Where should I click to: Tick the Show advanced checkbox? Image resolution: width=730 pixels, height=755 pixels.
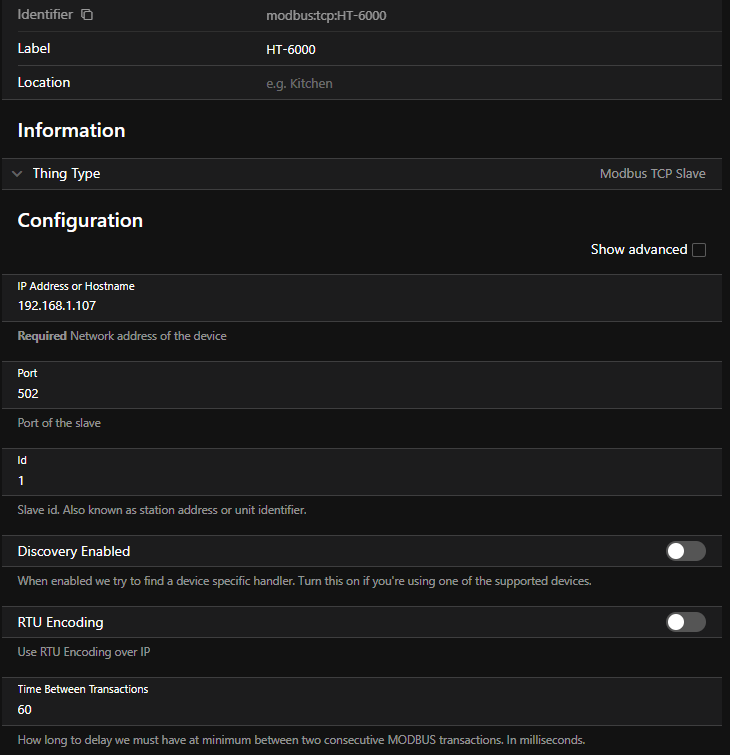[699, 250]
